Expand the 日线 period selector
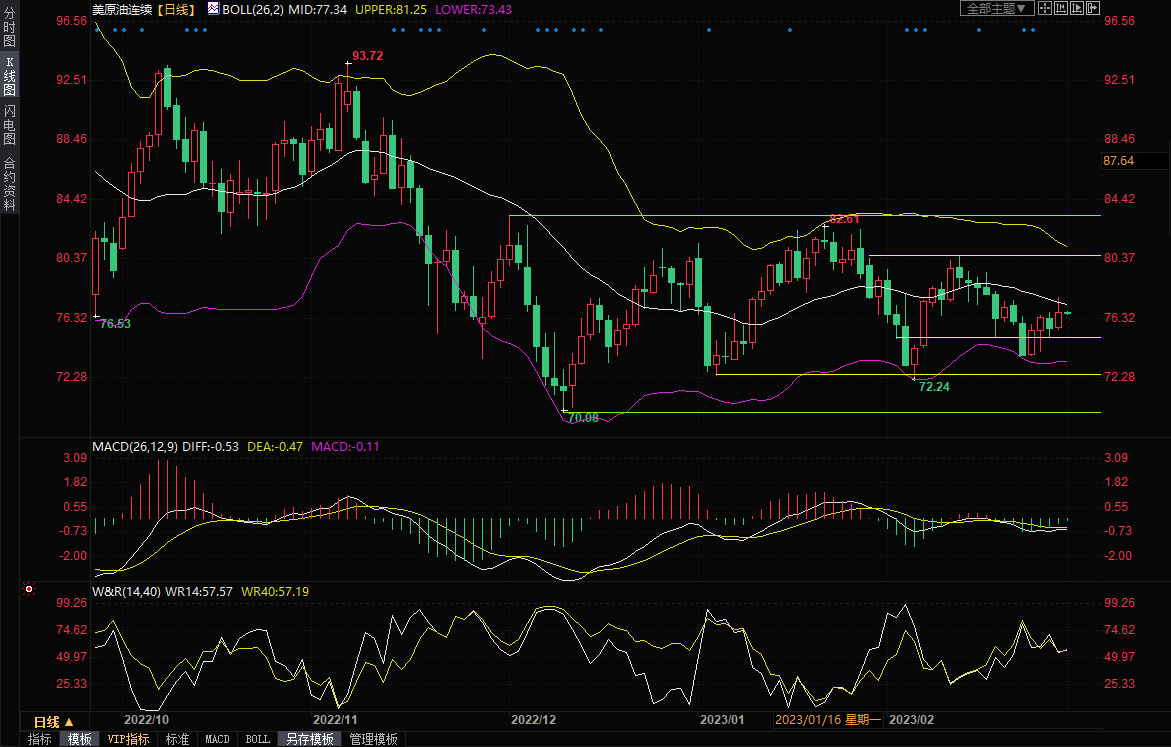Viewport: 1171px width, 747px height. pos(53,721)
